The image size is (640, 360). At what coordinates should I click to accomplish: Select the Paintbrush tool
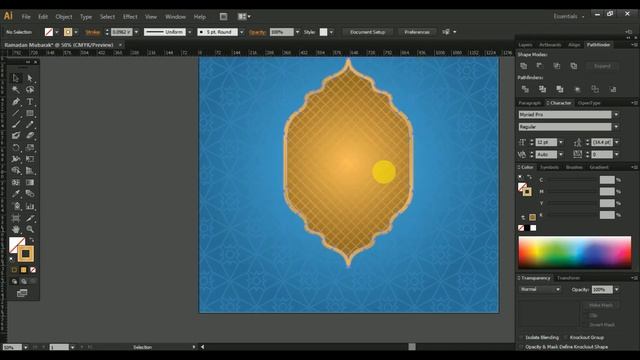coord(16,124)
